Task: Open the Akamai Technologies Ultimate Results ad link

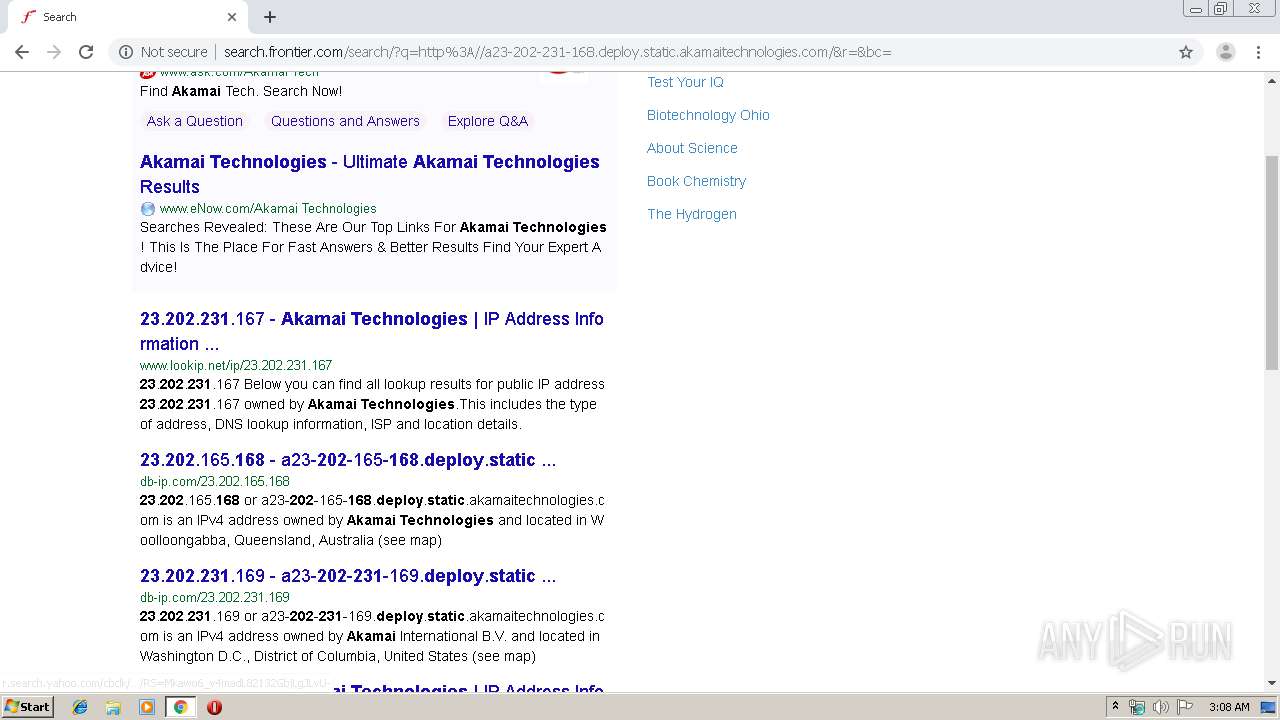Action: point(370,174)
